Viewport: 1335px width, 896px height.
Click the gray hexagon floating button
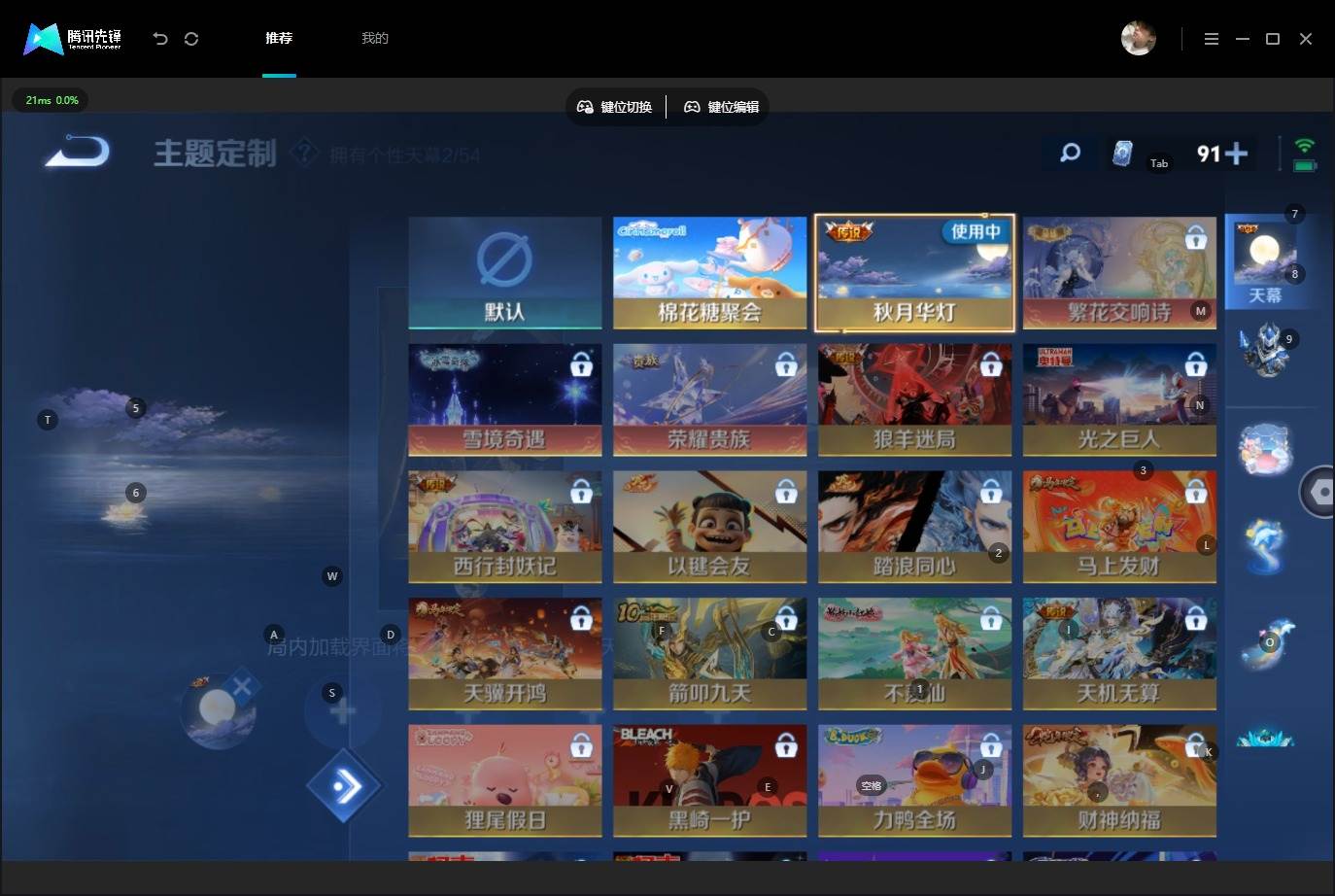(1319, 492)
